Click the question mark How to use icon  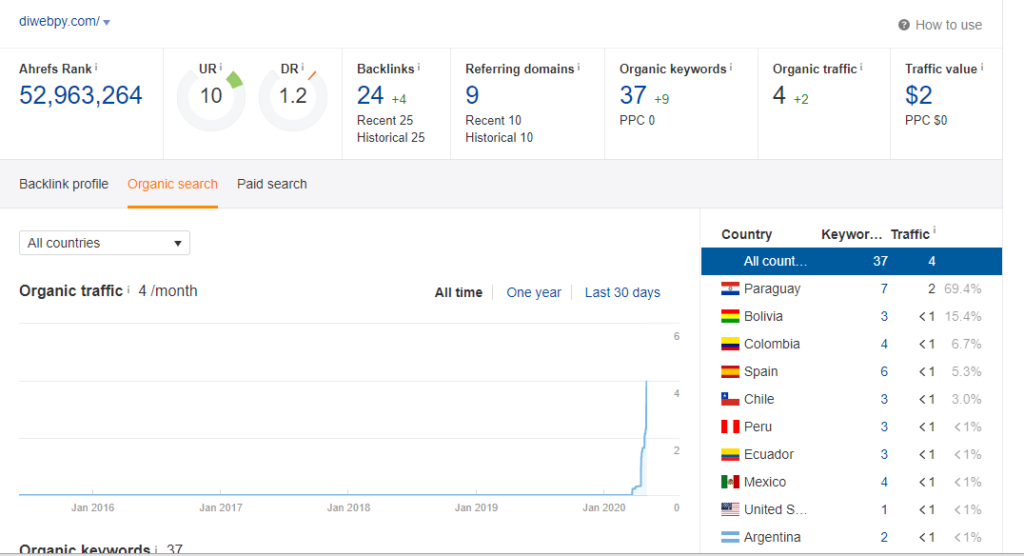point(904,25)
